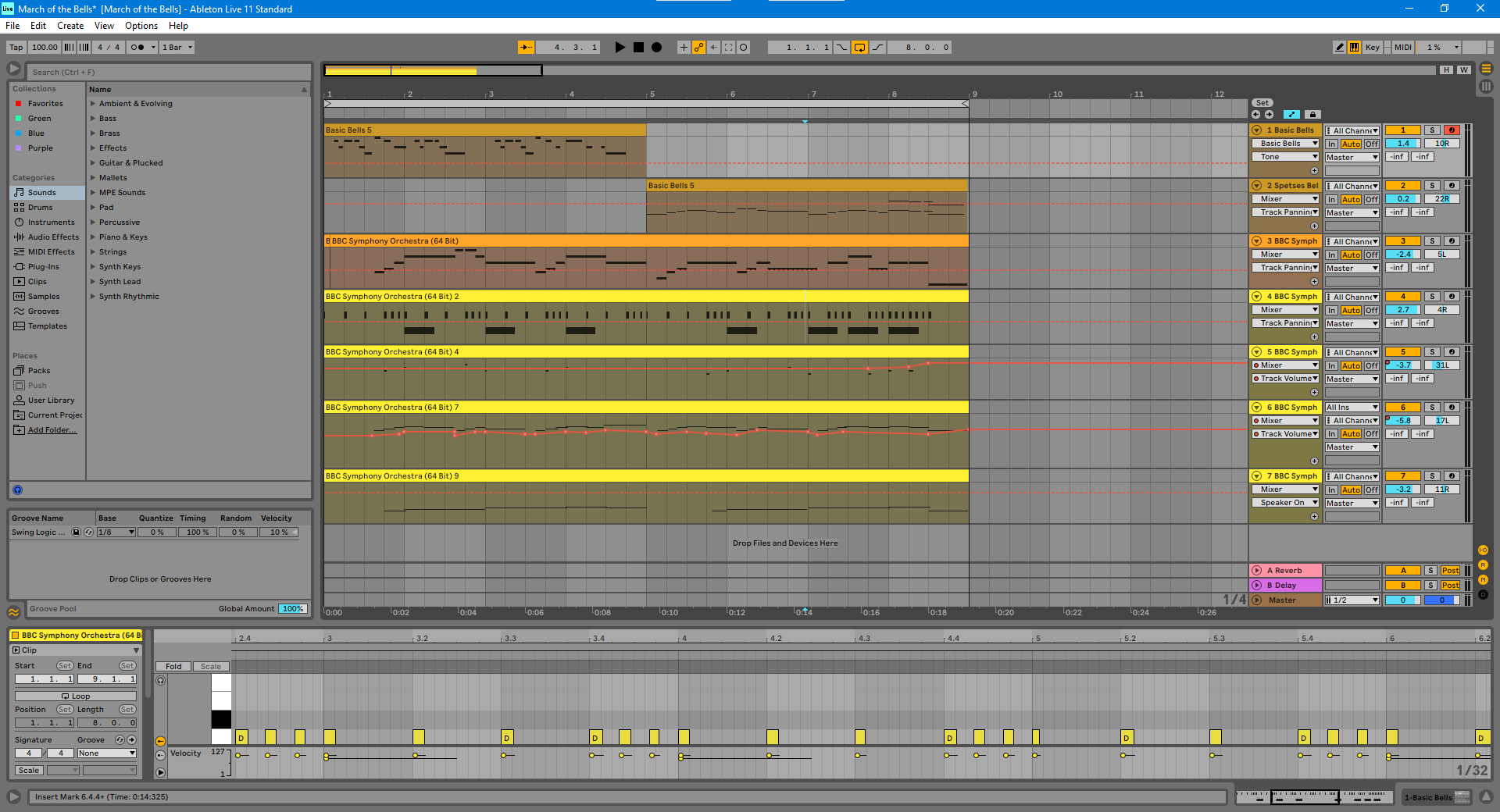The height and width of the screenshot is (812, 1500).
Task: Click the Add Folder link
Action: pyautogui.click(x=52, y=430)
